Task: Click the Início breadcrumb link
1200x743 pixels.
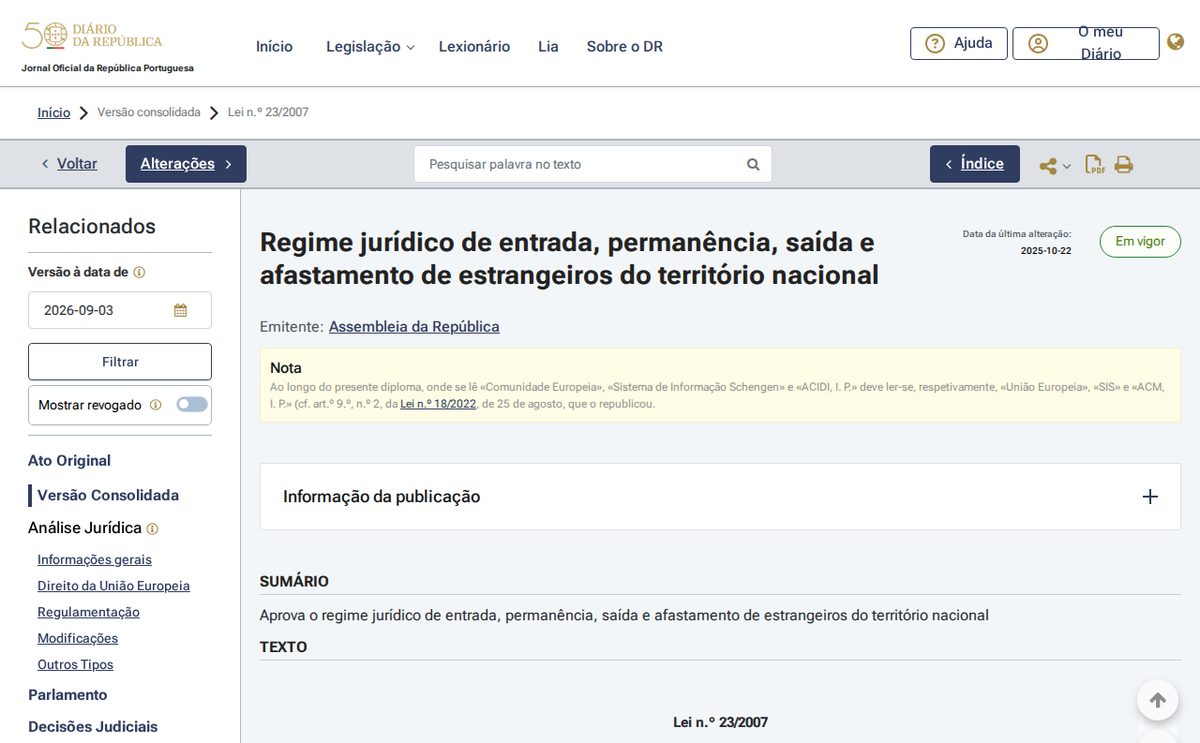Action: point(54,113)
